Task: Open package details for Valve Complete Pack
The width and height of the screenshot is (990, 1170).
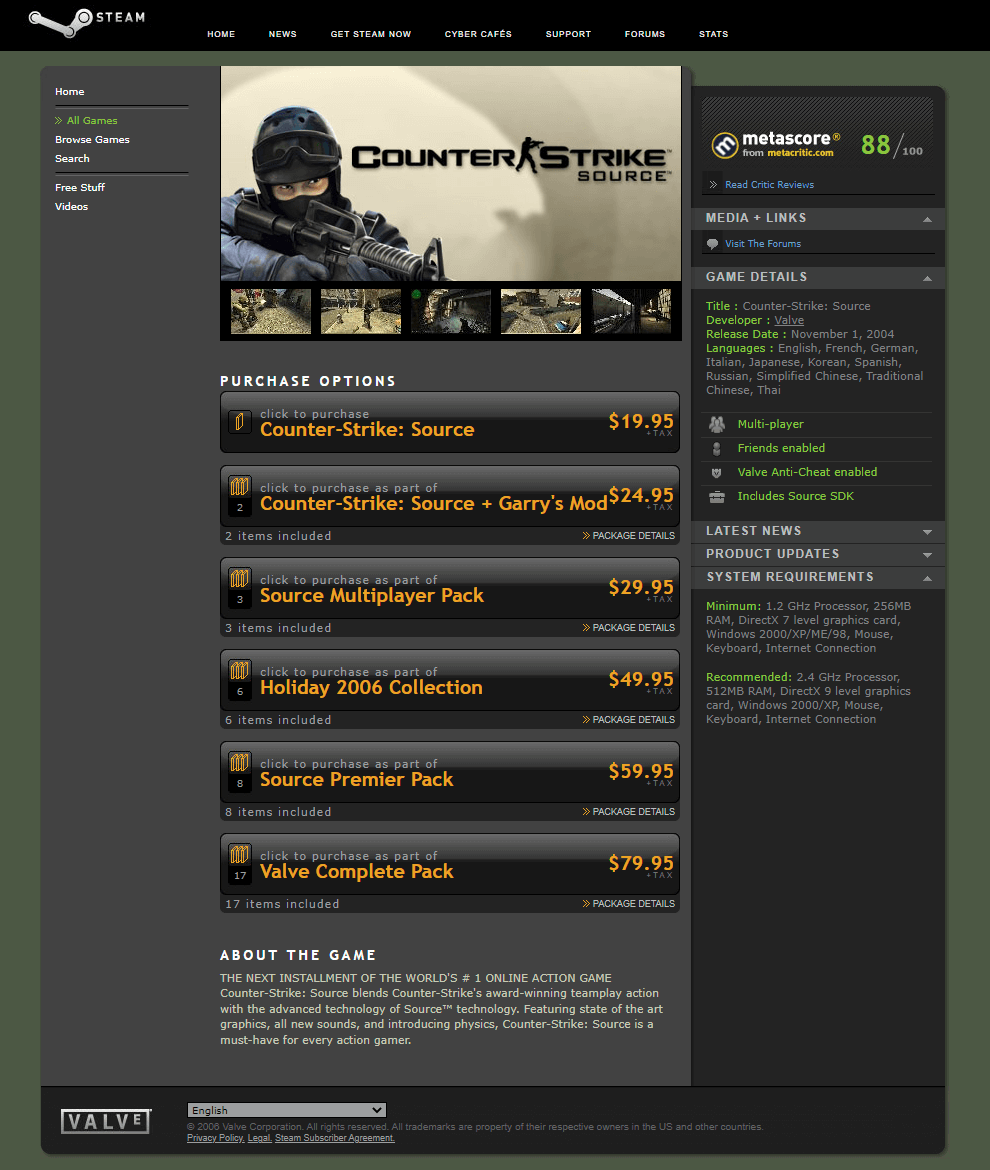Action: tap(629, 904)
